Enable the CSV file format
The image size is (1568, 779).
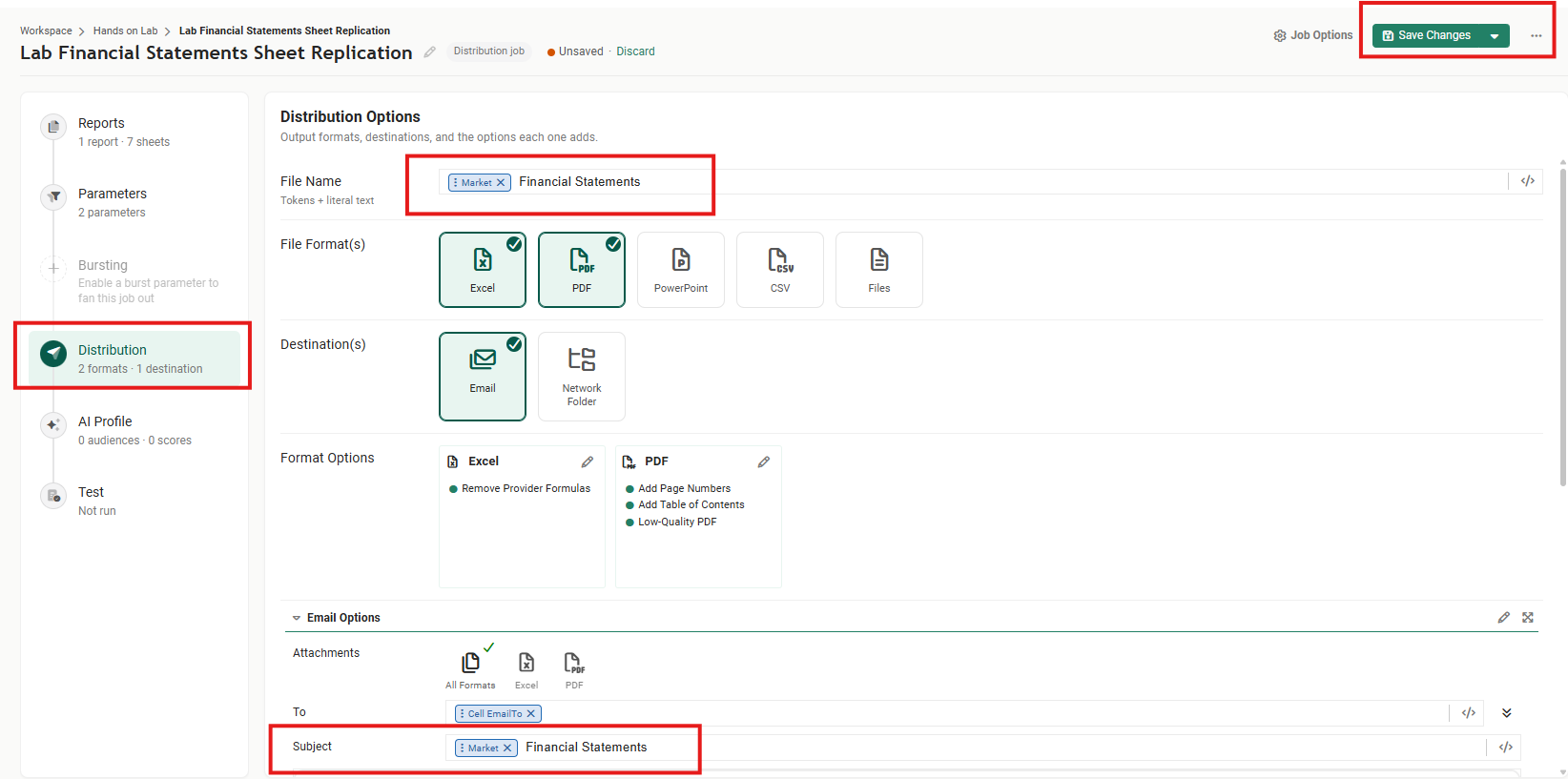[x=780, y=270]
